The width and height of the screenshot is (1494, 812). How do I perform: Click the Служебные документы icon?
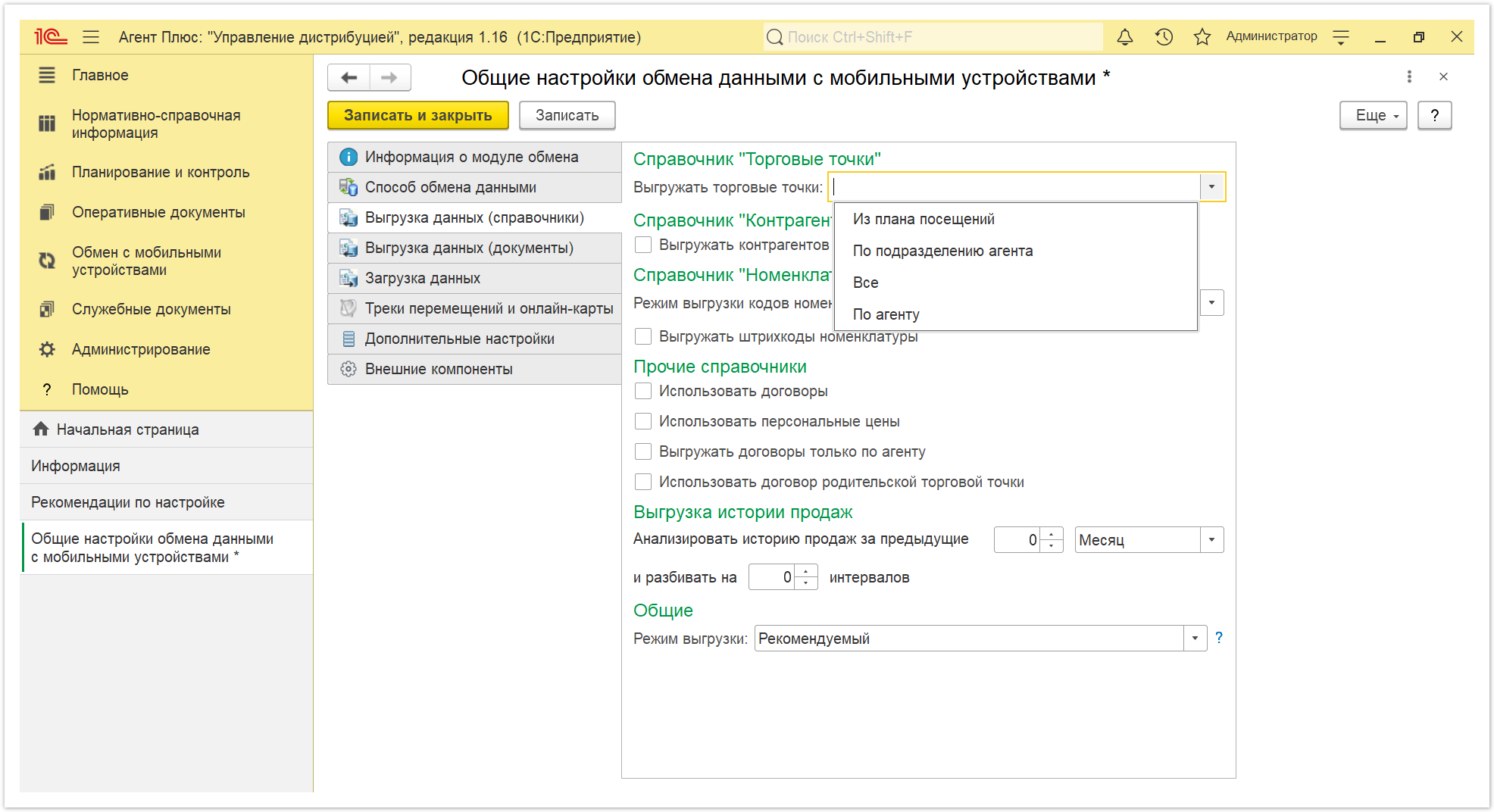47,309
